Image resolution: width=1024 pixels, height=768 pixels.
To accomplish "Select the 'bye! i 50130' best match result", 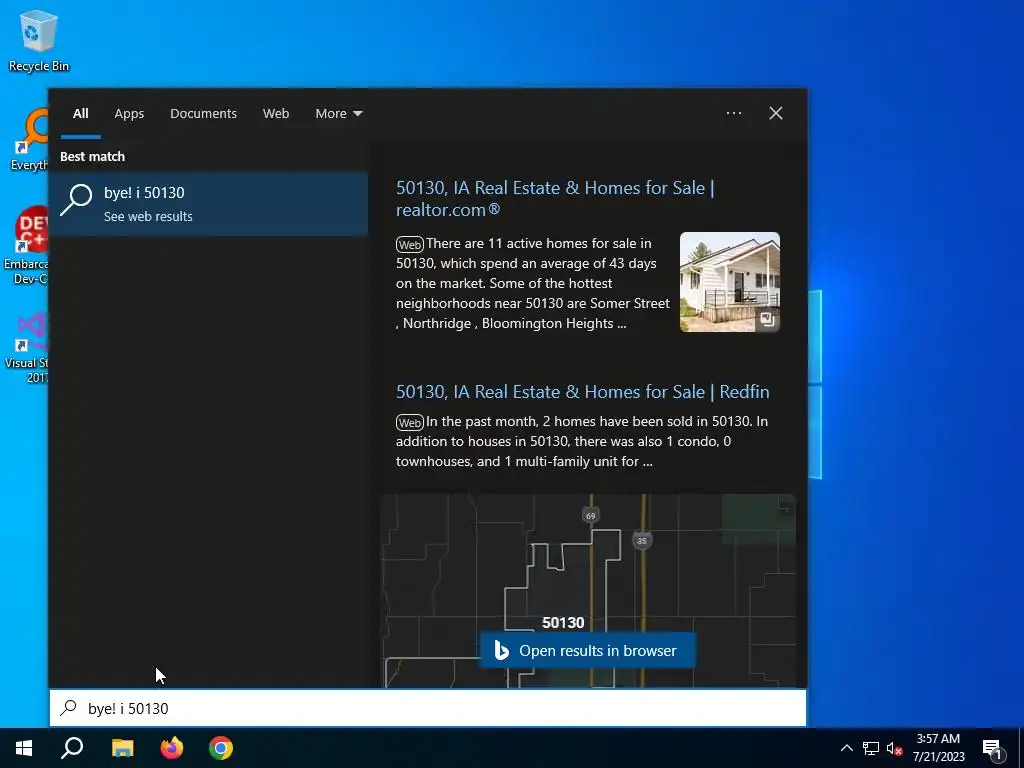I will [x=208, y=204].
